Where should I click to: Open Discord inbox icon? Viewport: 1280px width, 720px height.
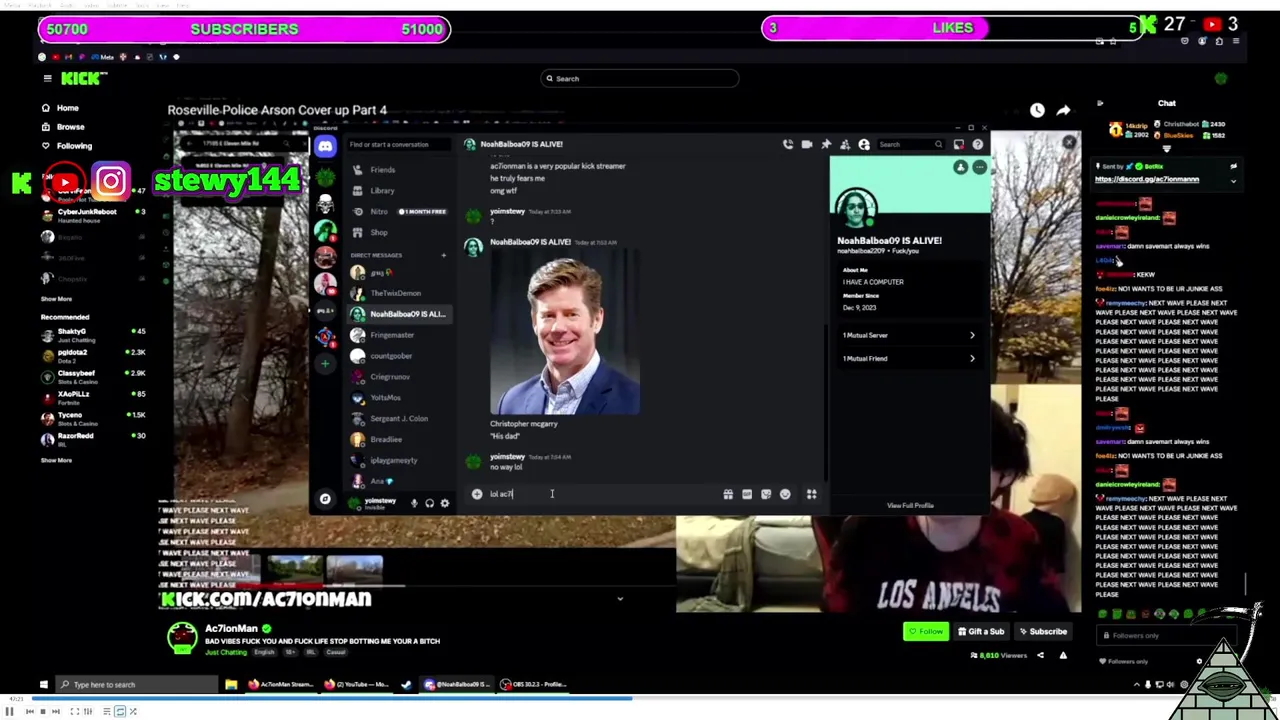(x=959, y=144)
